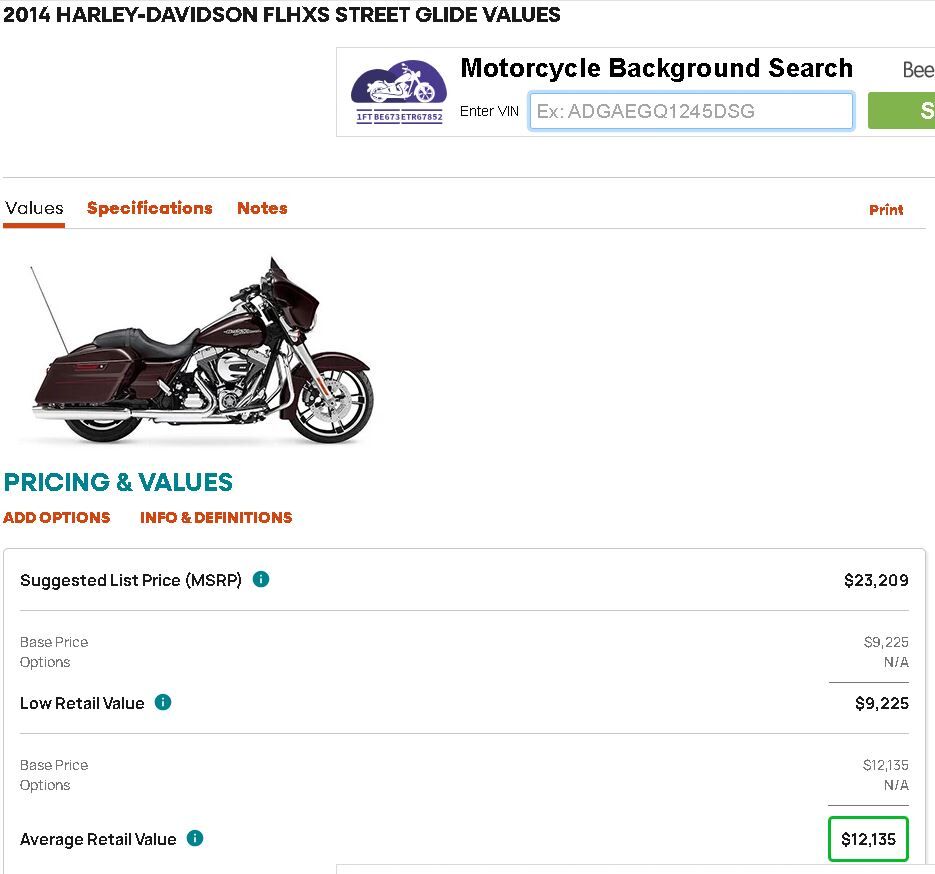Viewport: 935px width, 874px height.
Task: Click the purple motorcycle VIN logo
Action: pyautogui.click(x=399, y=92)
